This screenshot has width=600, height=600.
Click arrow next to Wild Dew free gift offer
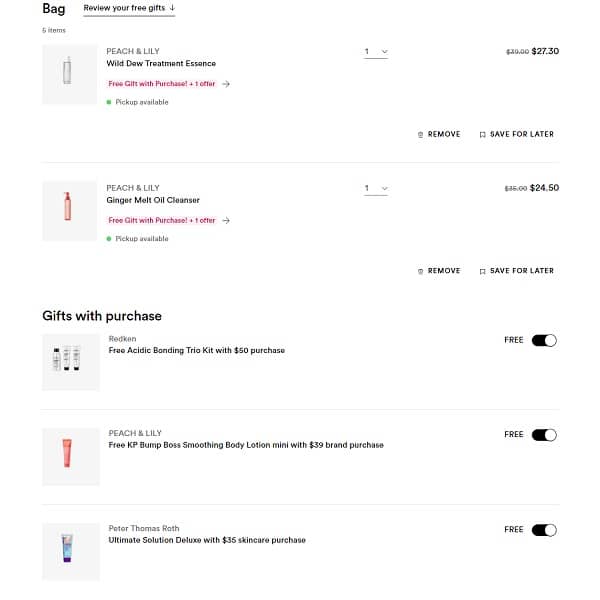pyautogui.click(x=226, y=84)
